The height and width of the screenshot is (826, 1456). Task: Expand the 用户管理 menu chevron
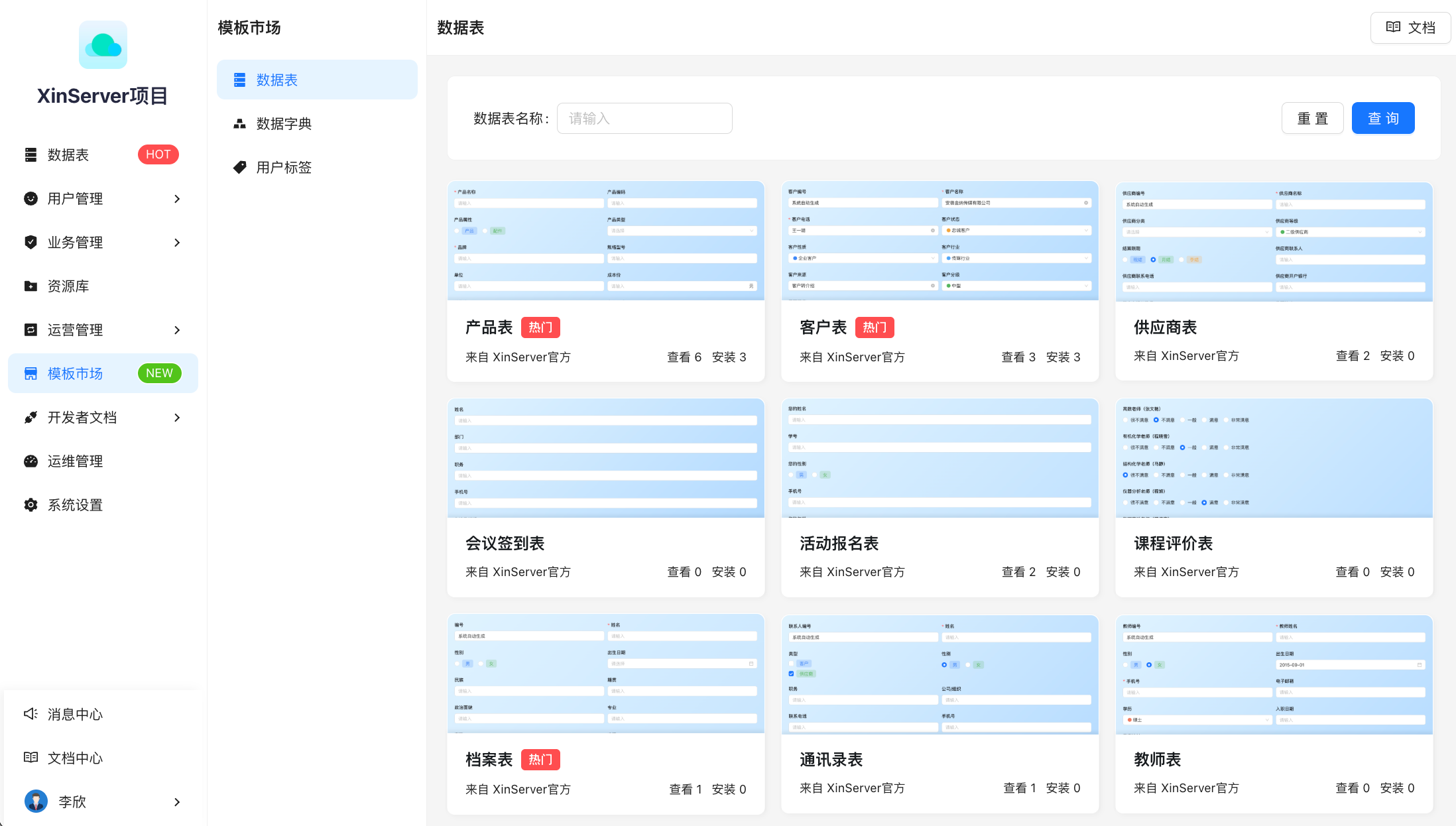coord(177,199)
